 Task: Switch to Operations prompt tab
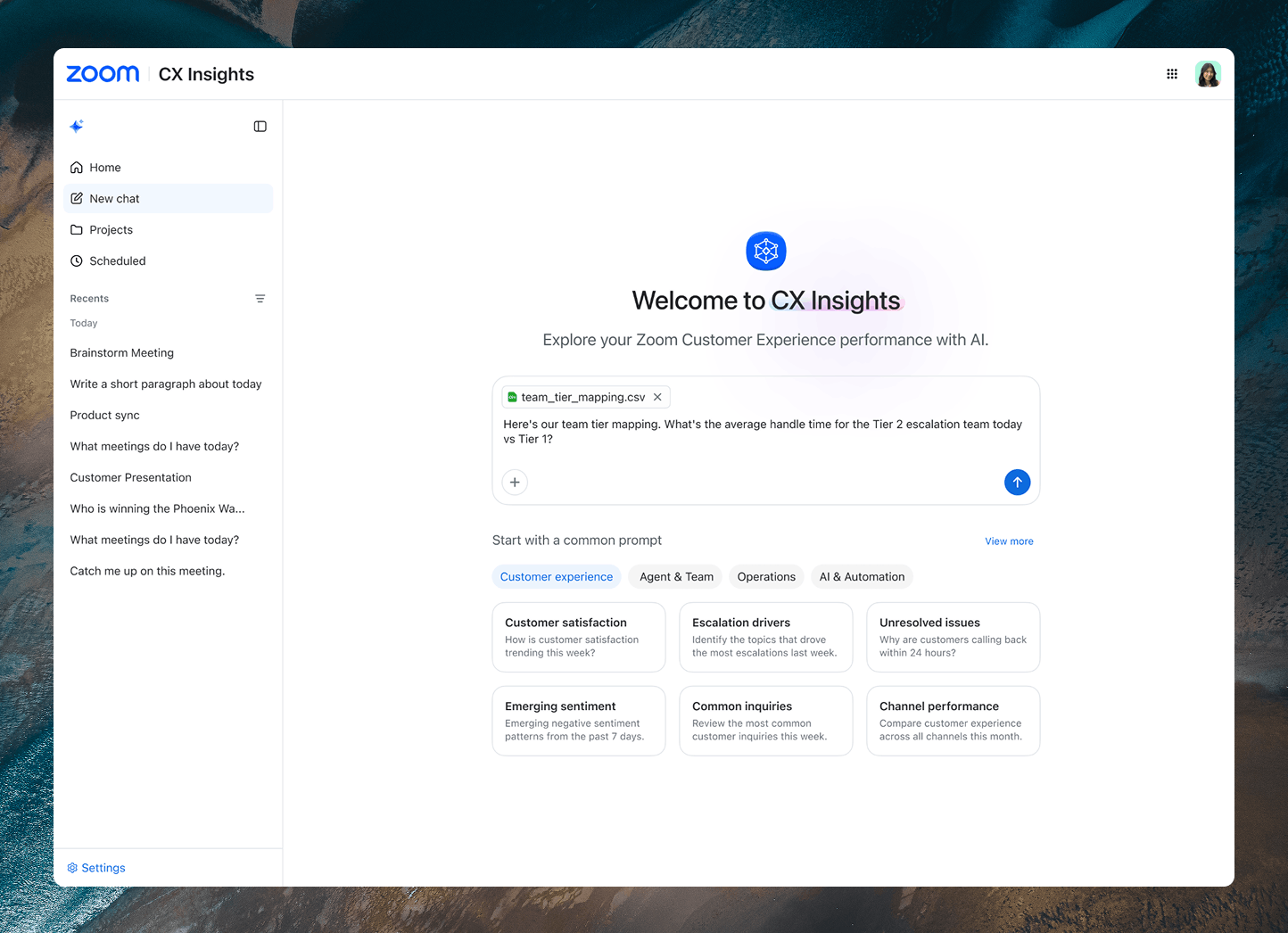point(766,577)
